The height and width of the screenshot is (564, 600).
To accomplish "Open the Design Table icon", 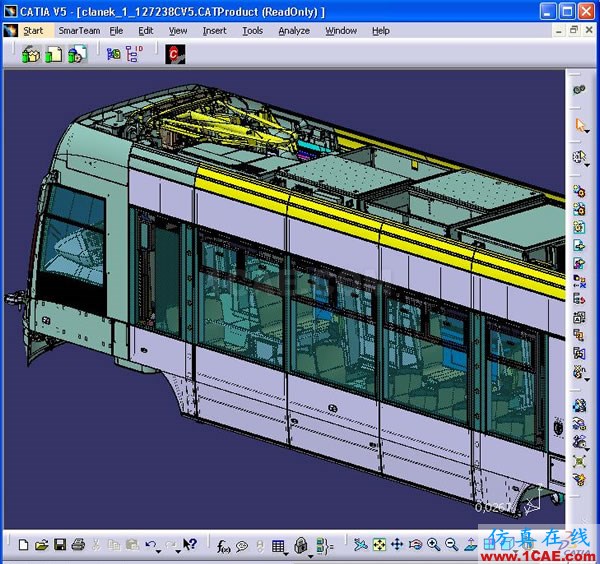I will [x=278, y=546].
